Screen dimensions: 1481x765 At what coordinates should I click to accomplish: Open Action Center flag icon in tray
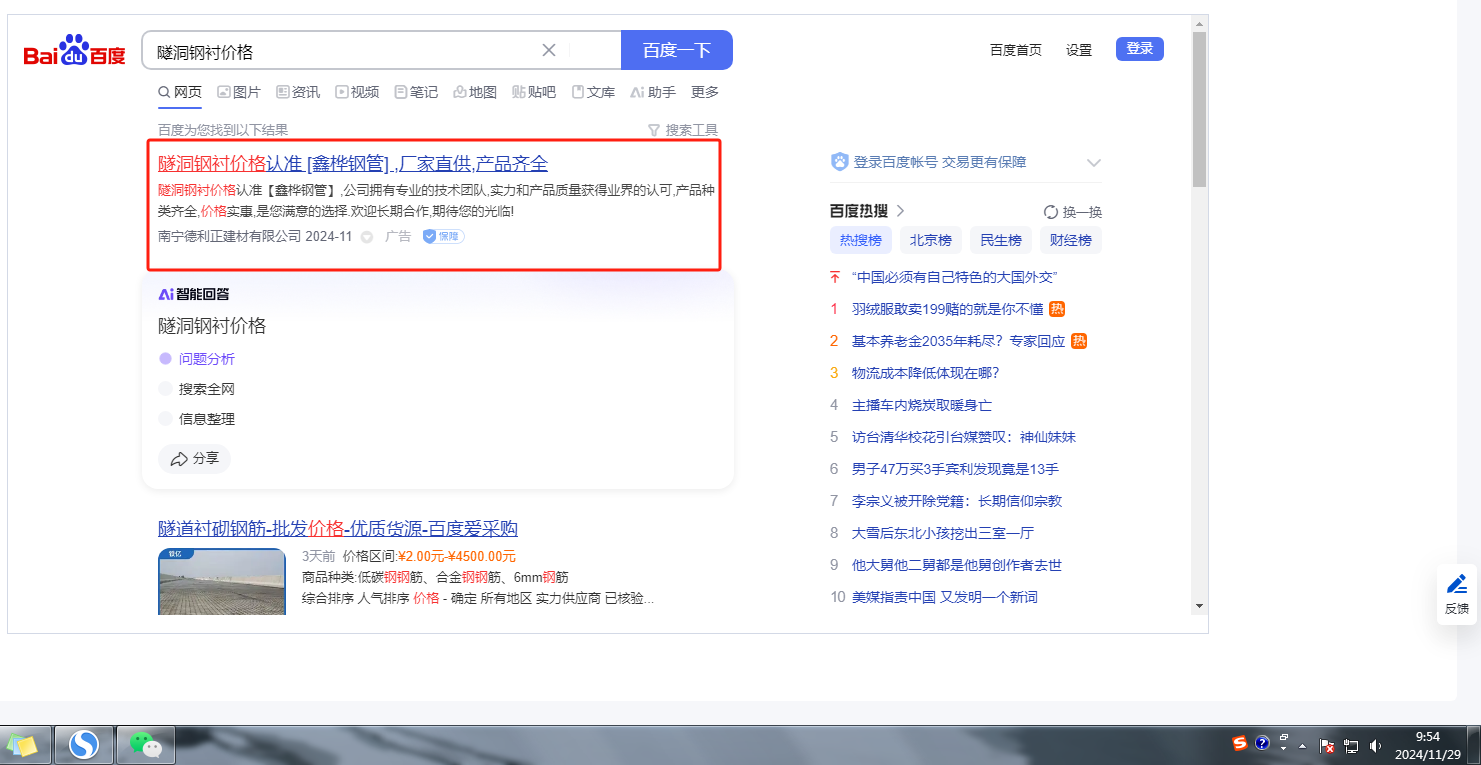point(1328,746)
